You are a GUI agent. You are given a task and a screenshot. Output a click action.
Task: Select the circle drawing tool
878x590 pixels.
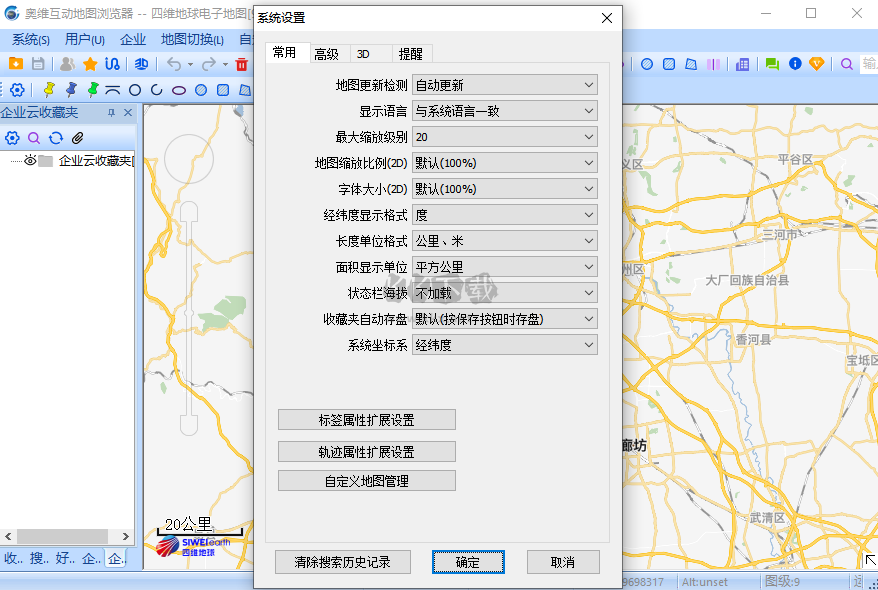(x=135, y=90)
